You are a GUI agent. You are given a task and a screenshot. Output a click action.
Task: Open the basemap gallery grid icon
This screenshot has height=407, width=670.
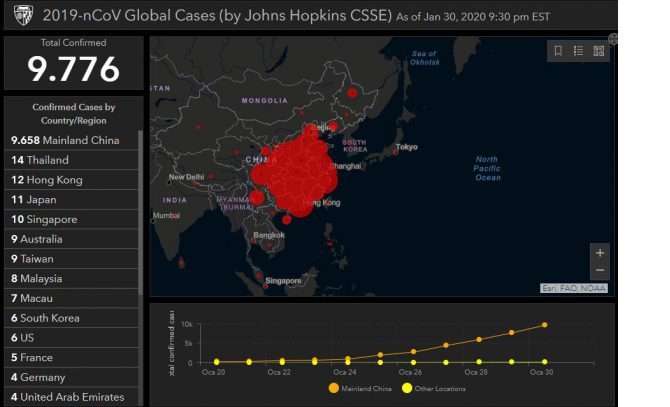pyautogui.click(x=599, y=51)
